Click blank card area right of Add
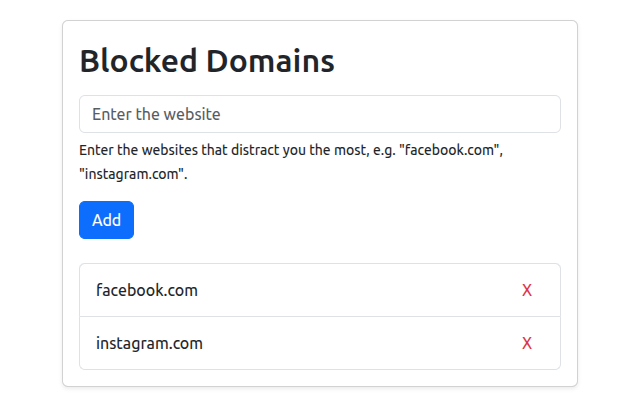 (350, 220)
